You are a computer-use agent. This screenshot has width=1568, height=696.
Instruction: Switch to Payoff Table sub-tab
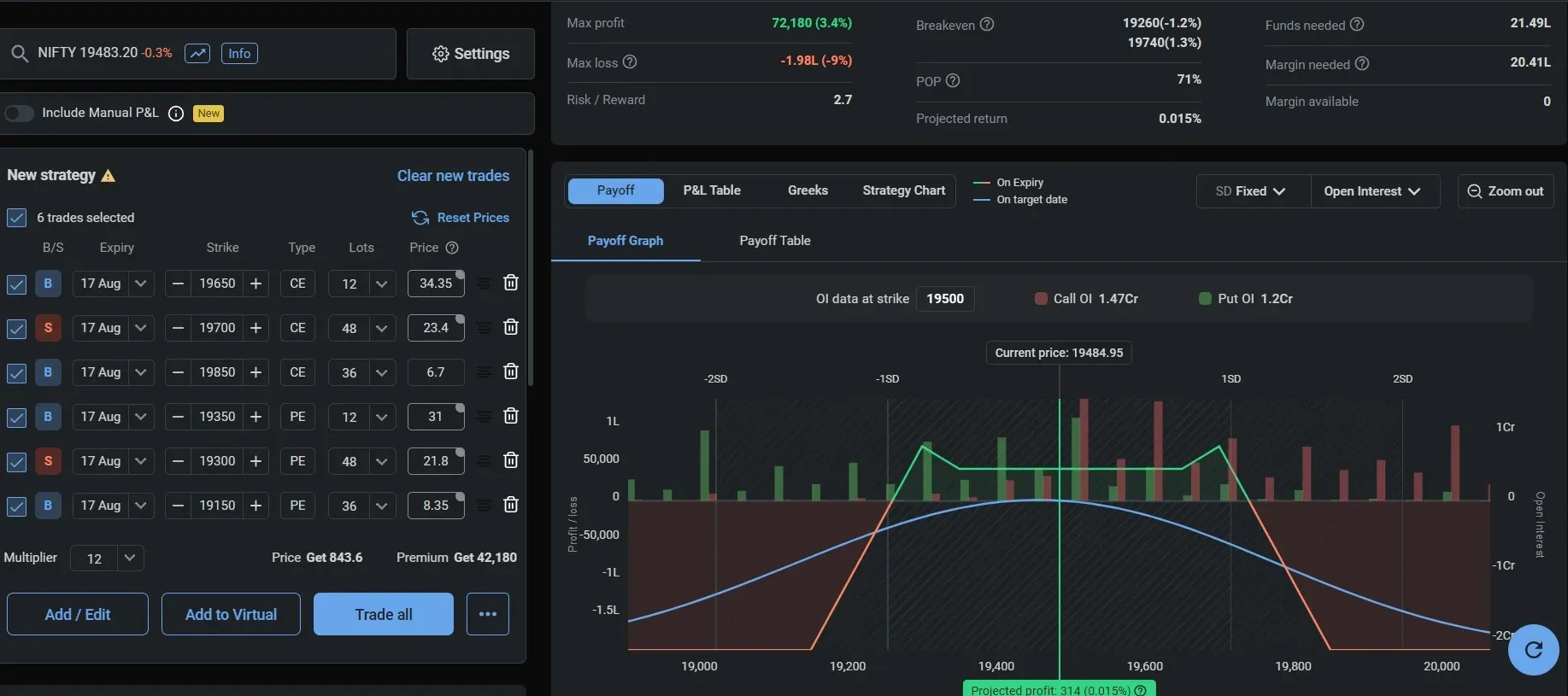coord(775,241)
